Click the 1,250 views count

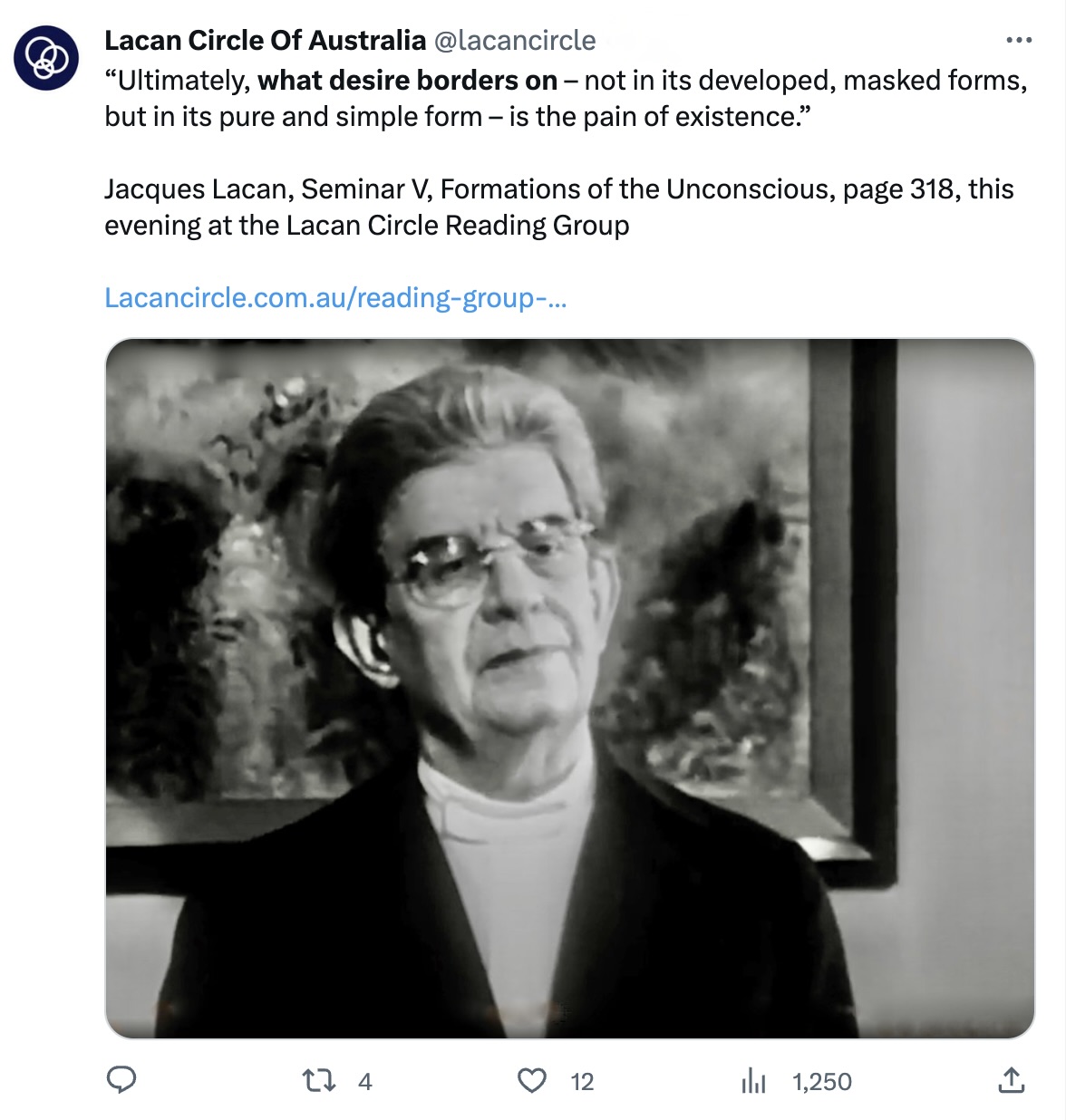click(x=821, y=1082)
